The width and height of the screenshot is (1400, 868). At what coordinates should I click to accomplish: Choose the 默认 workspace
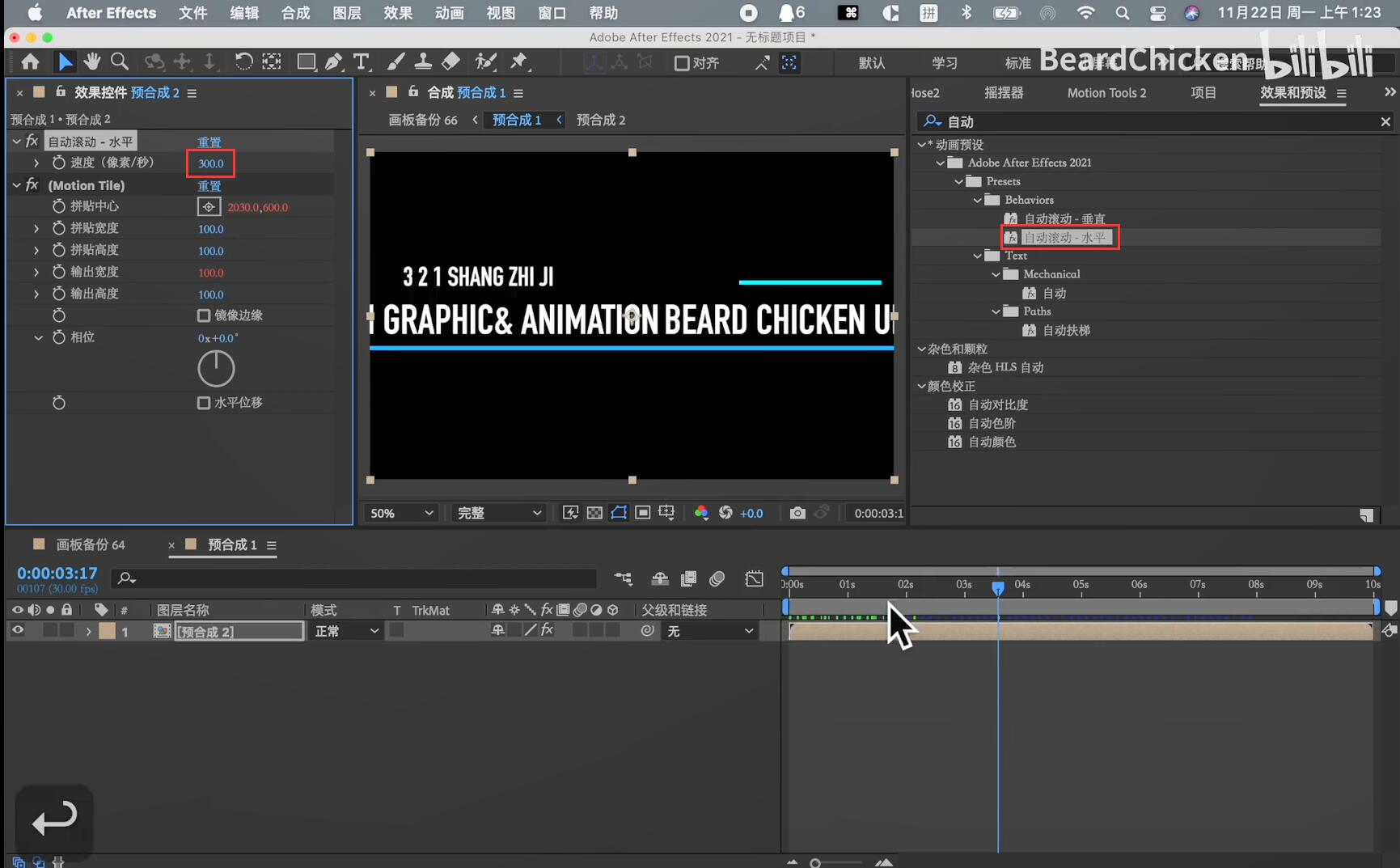point(871,63)
